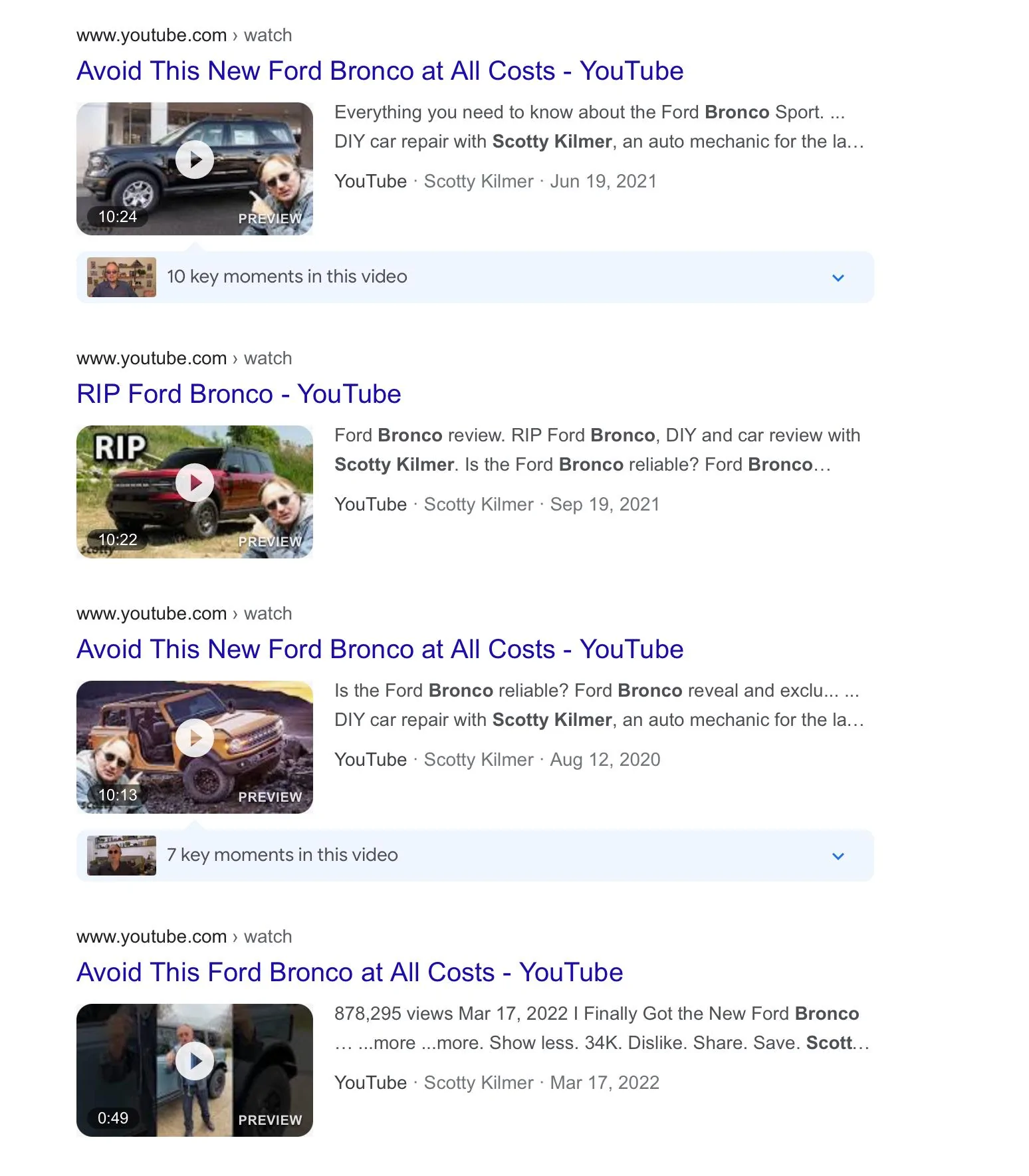The width and height of the screenshot is (1029, 1176).
Task: Click snippet 'Everything you need to know about the Ford Bronco Sport'
Action: click(600, 127)
